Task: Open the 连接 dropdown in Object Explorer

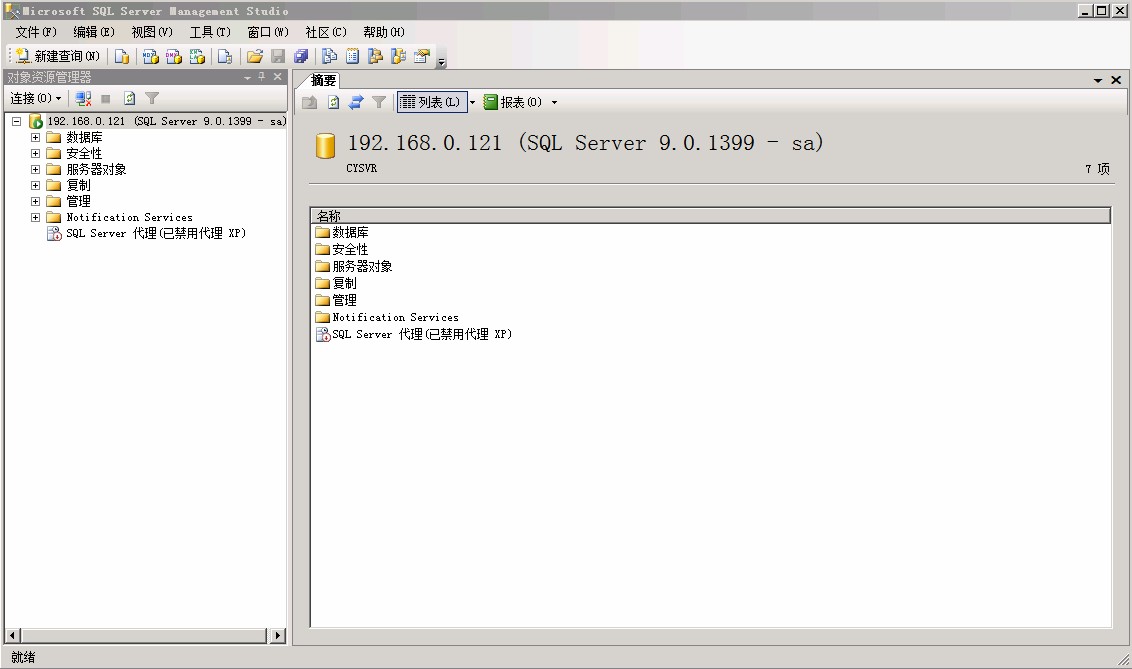Action: tap(36, 98)
